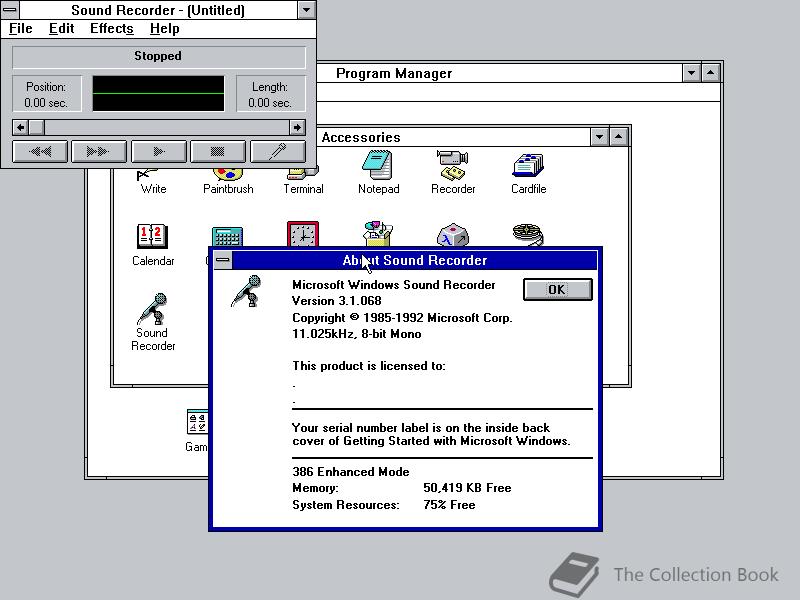Viewport: 800px width, 600px height.
Task: Click the Stop button in Sound Recorder
Action: point(217,152)
